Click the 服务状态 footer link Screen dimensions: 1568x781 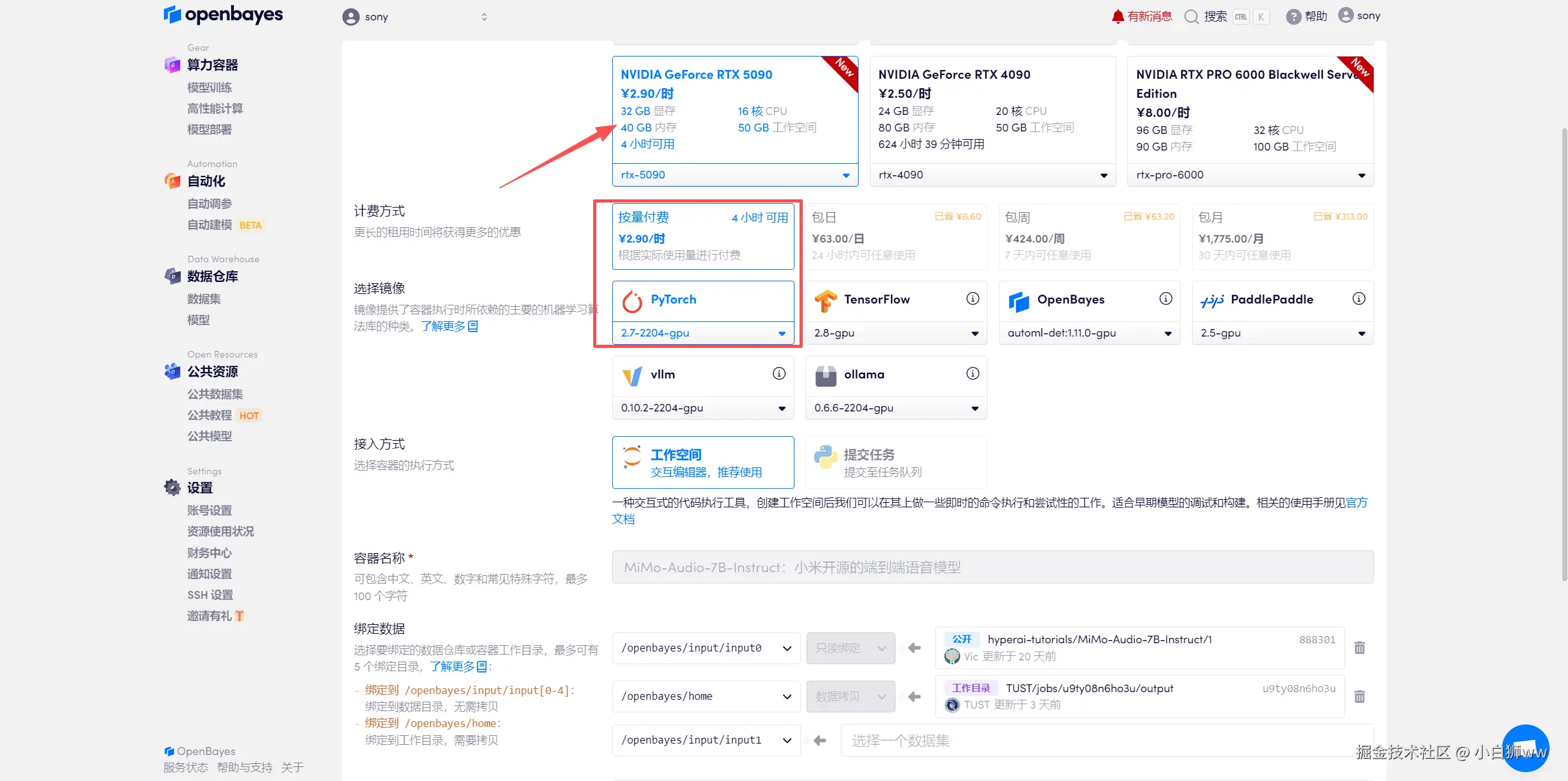coord(185,768)
